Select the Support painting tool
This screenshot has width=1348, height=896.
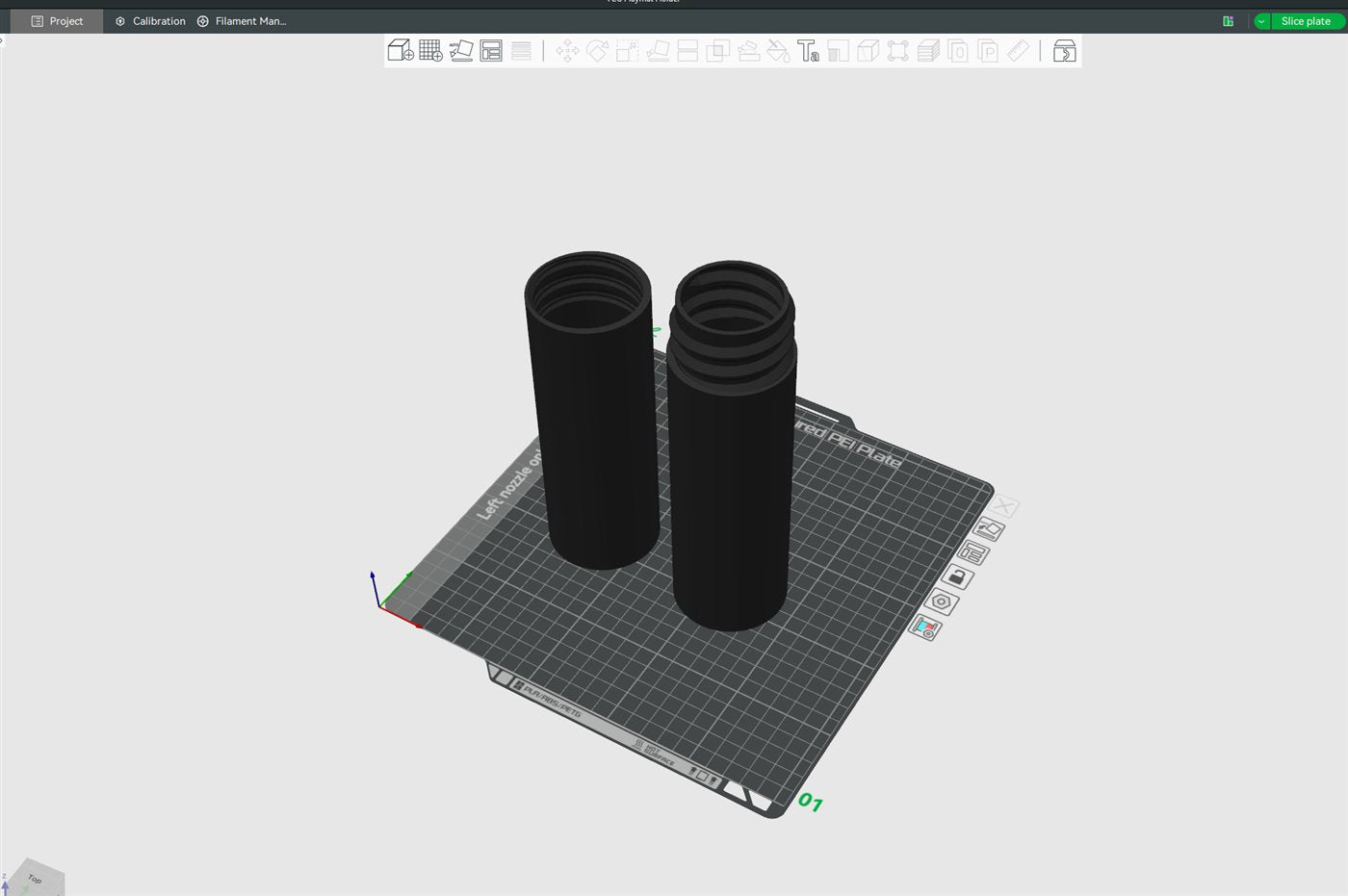(x=748, y=51)
